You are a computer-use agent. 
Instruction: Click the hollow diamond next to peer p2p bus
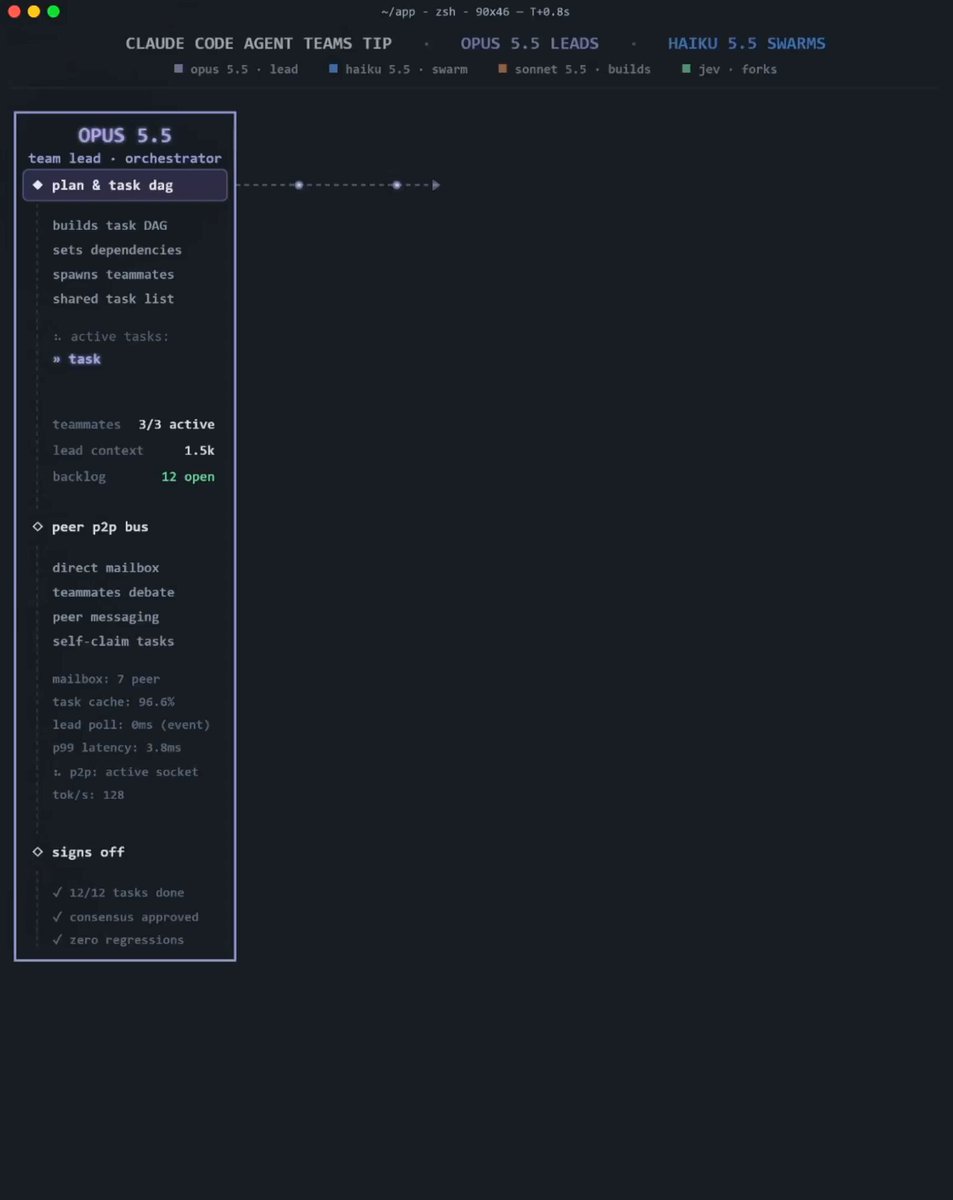tap(38, 527)
